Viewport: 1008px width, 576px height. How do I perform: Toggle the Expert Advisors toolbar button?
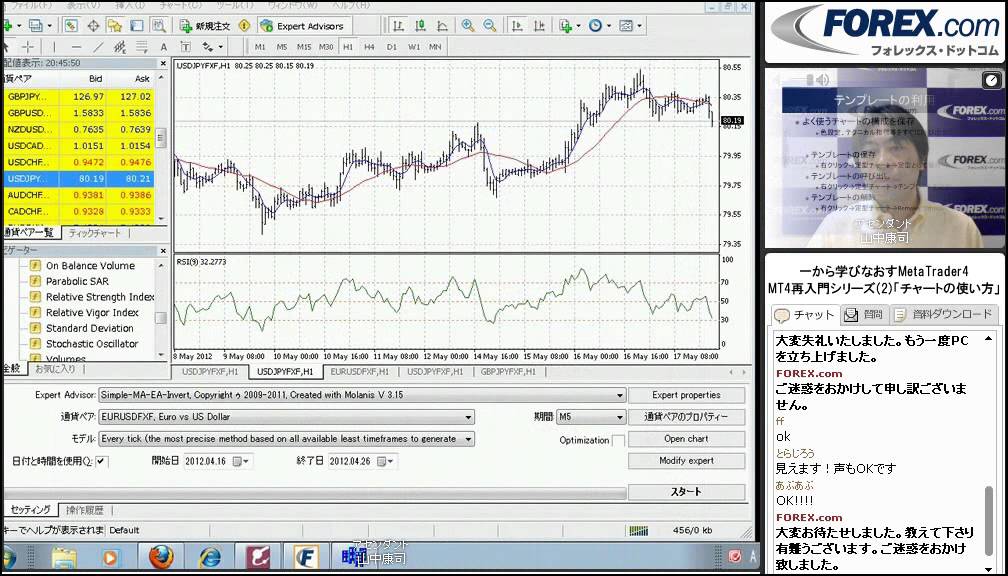click(301, 26)
